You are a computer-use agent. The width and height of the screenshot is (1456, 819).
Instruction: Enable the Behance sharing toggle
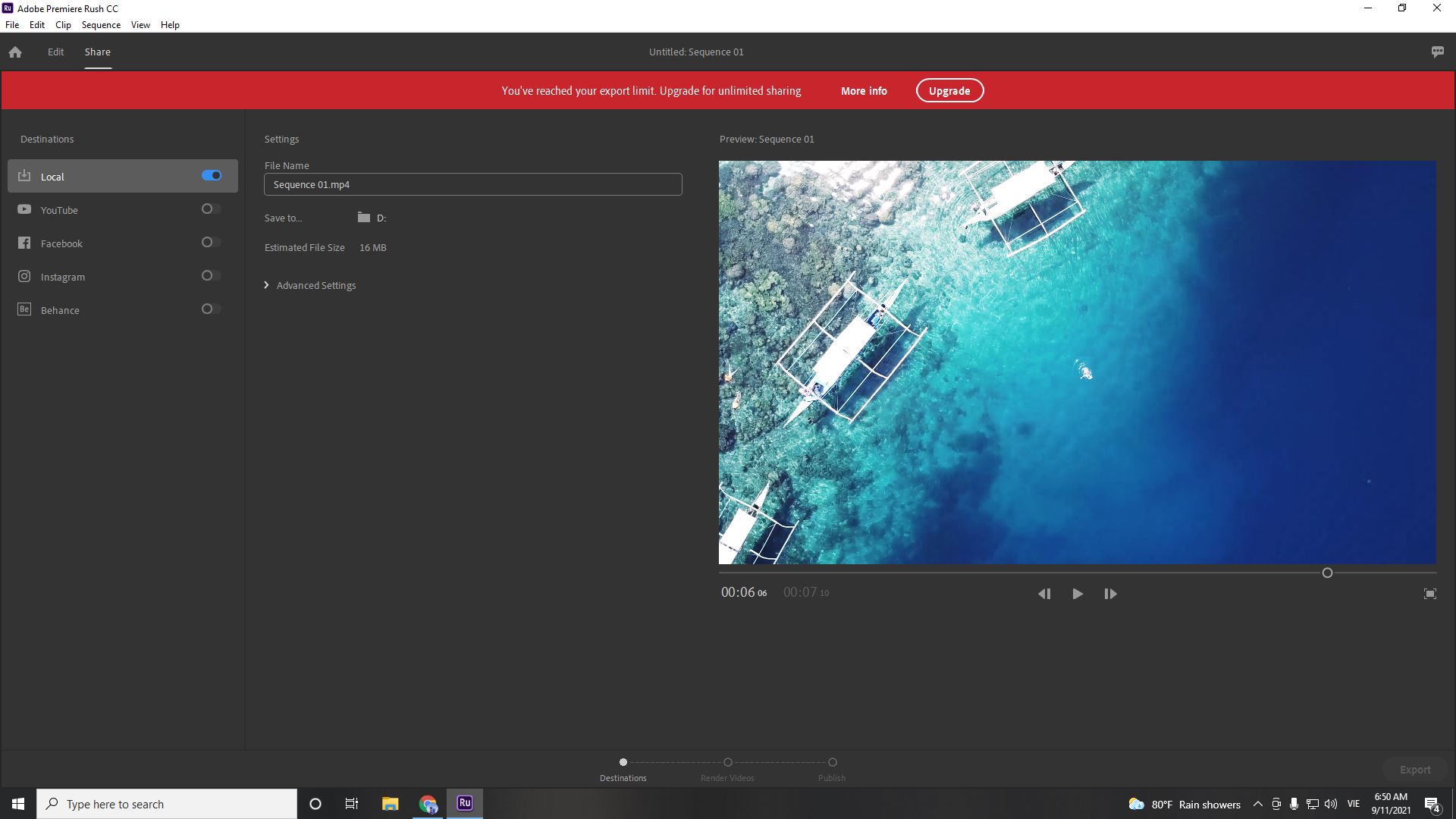(209, 309)
